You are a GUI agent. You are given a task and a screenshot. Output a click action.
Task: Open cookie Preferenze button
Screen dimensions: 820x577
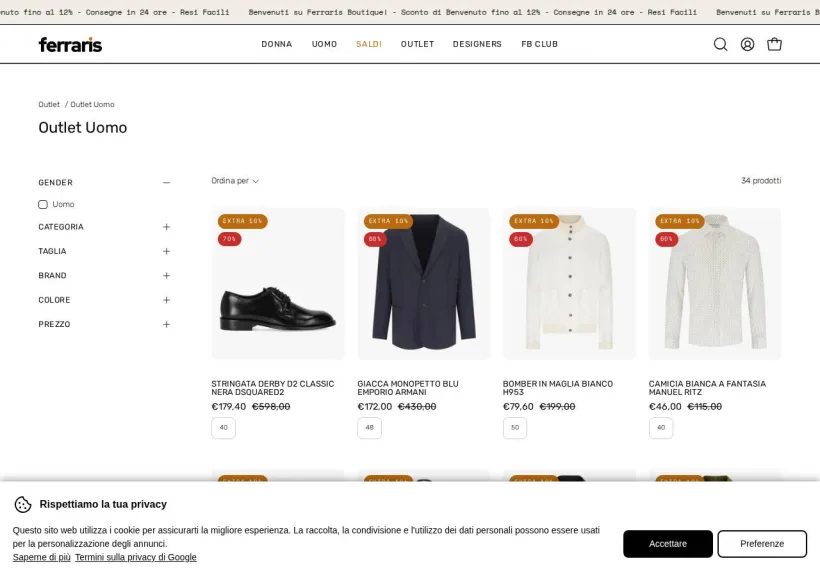click(762, 544)
